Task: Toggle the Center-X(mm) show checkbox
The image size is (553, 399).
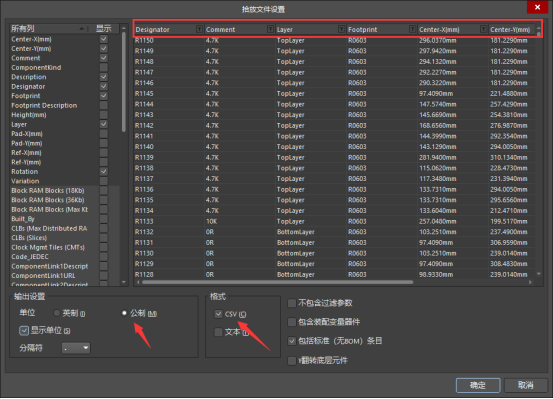Action: (104, 39)
